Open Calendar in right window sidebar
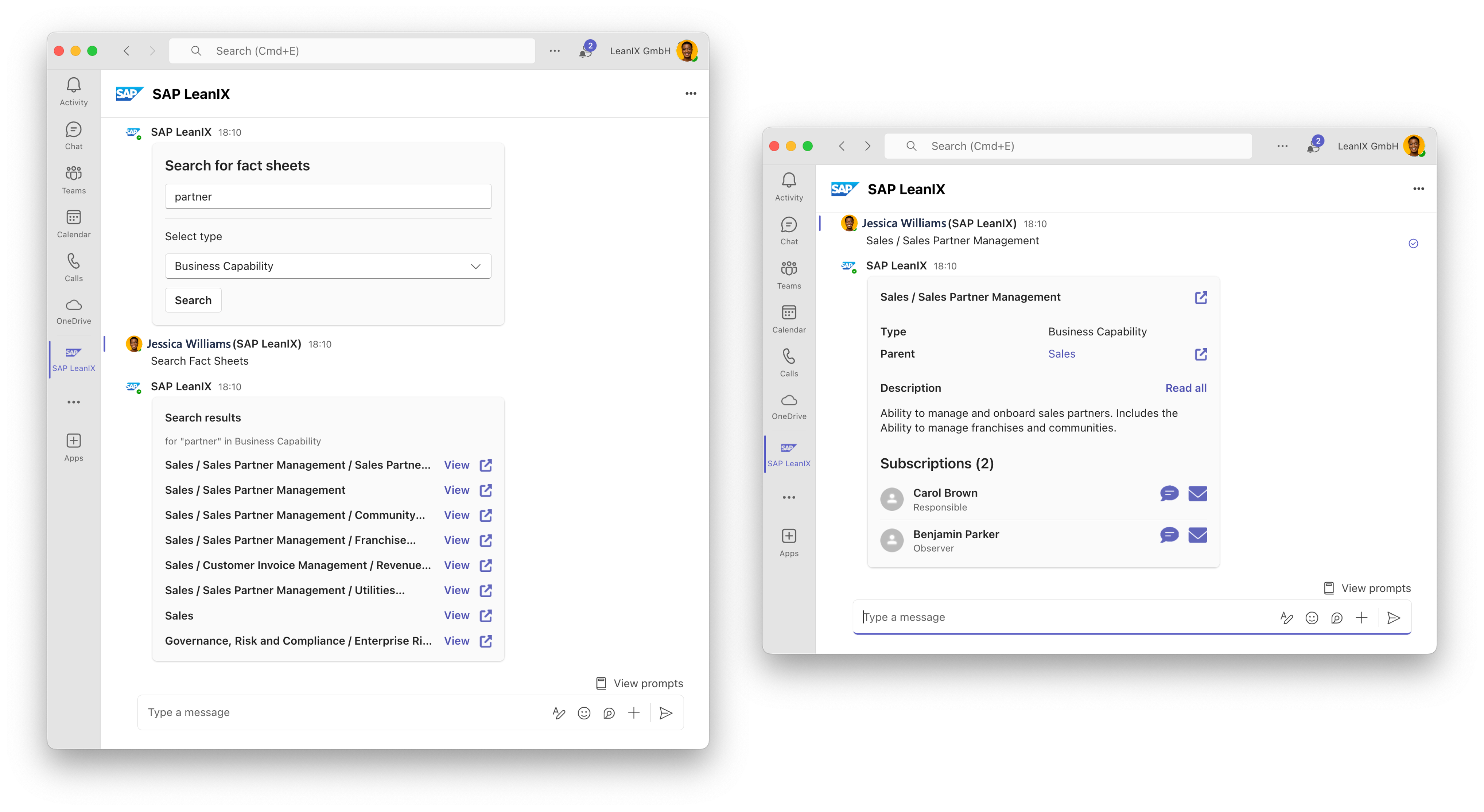Image resolution: width=1484 pixels, height=812 pixels. coord(789,318)
